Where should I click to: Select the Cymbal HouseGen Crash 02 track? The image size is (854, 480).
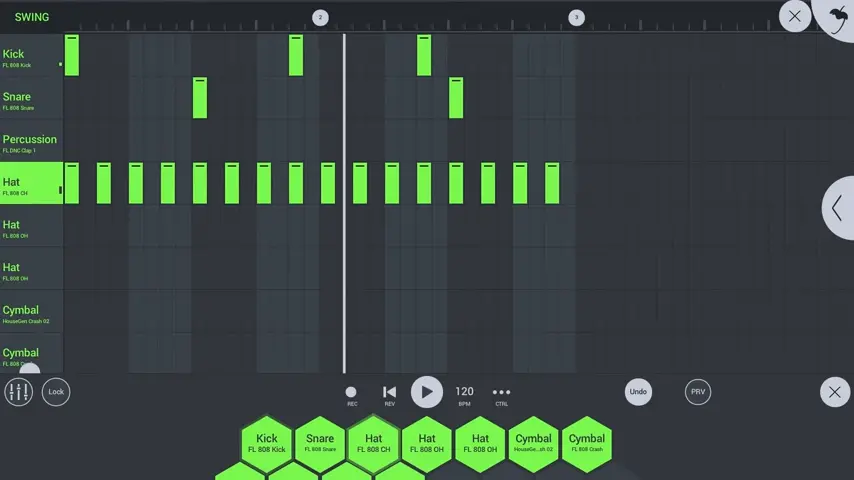pos(31,311)
